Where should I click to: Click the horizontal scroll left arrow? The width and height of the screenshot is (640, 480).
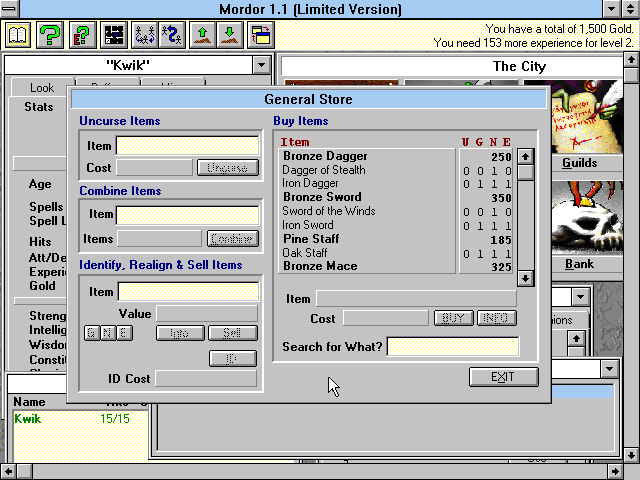click(8, 472)
